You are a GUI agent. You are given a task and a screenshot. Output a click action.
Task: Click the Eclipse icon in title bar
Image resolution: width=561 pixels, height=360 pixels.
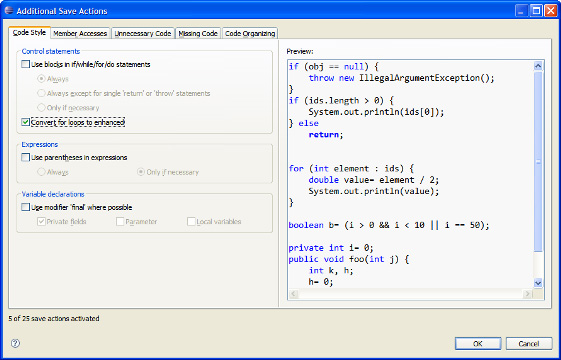[9, 10]
